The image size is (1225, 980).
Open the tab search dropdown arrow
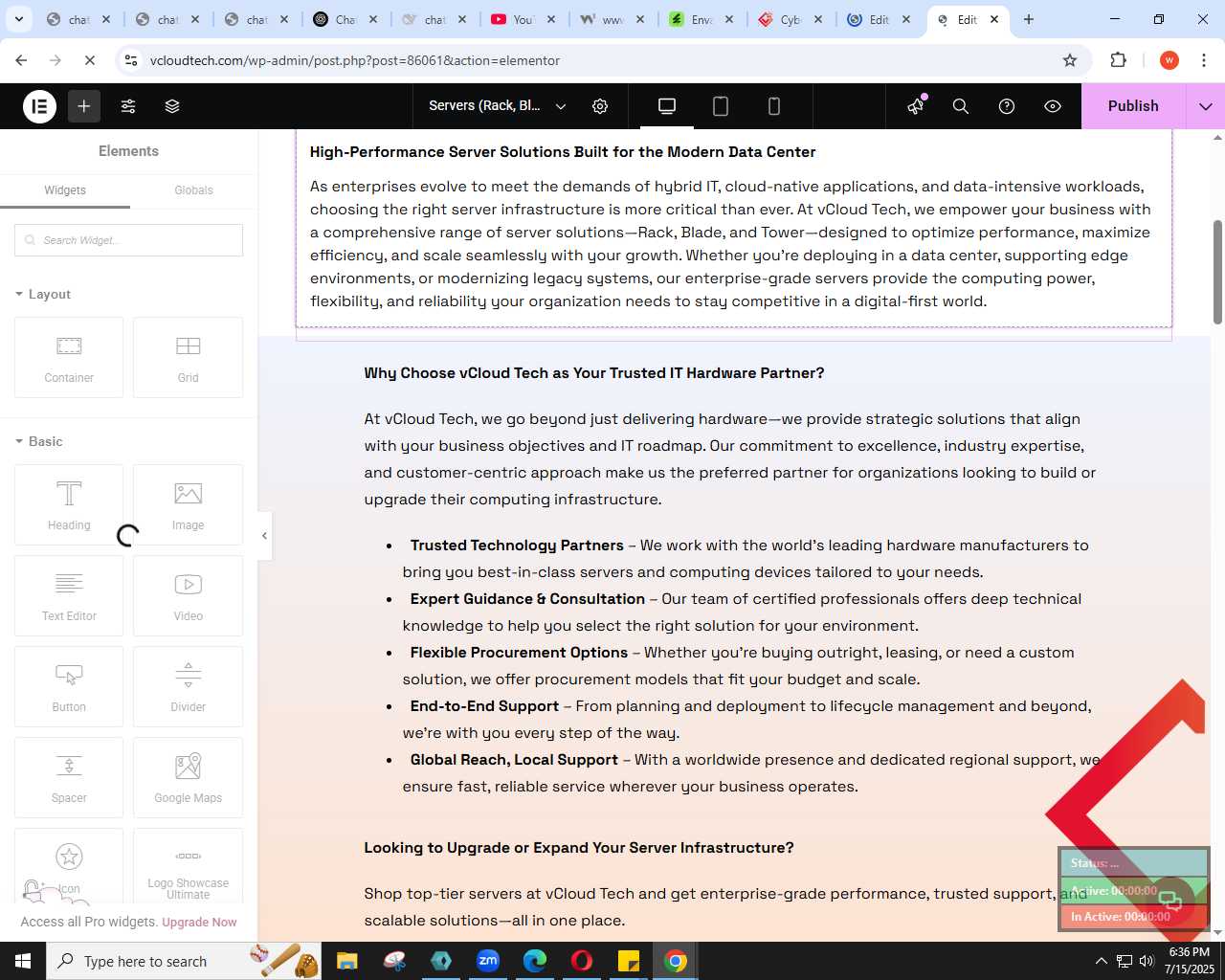tap(18, 19)
